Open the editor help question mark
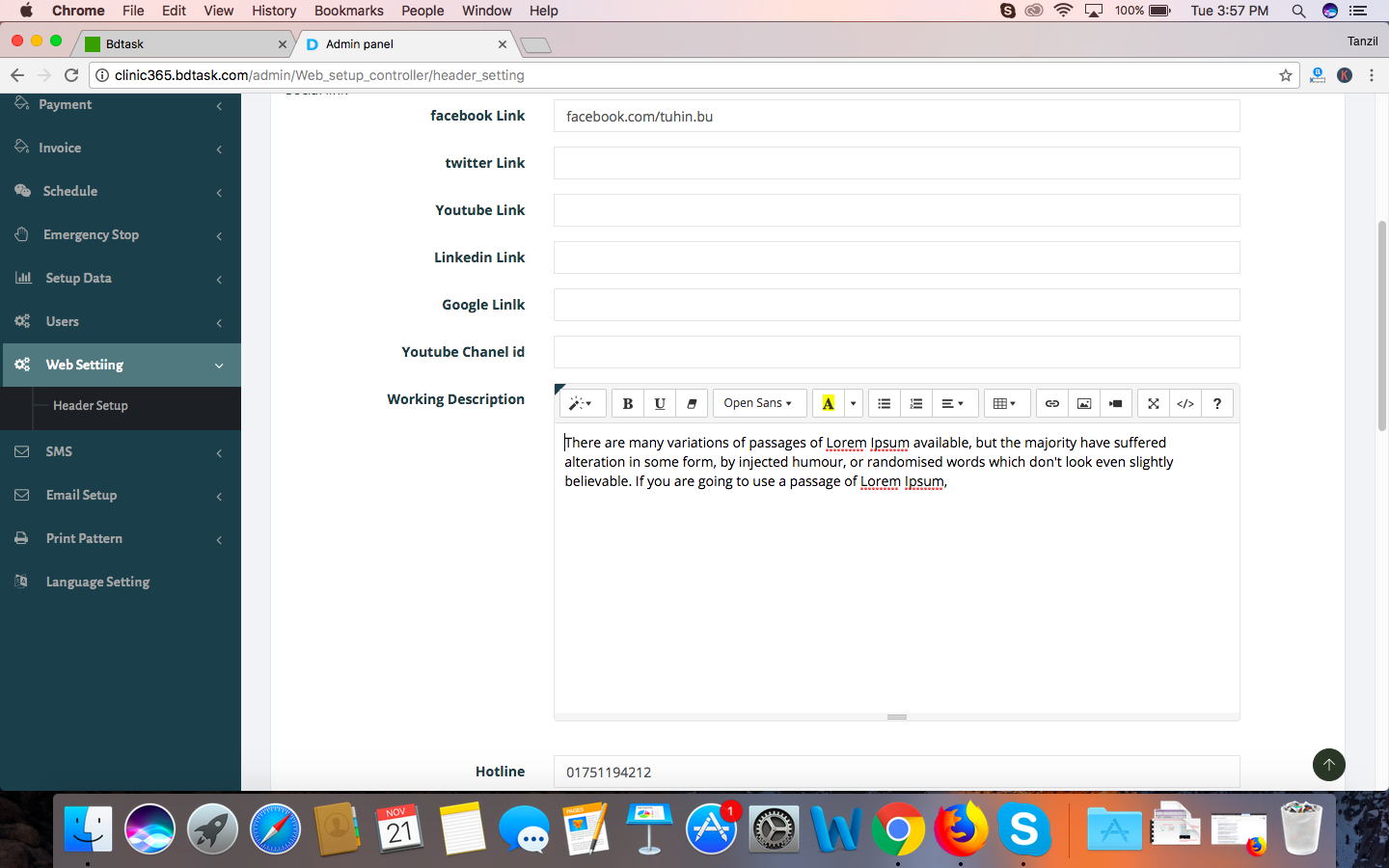Image resolution: width=1389 pixels, height=868 pixels. pyautogui.click(x=1217, y=403)
